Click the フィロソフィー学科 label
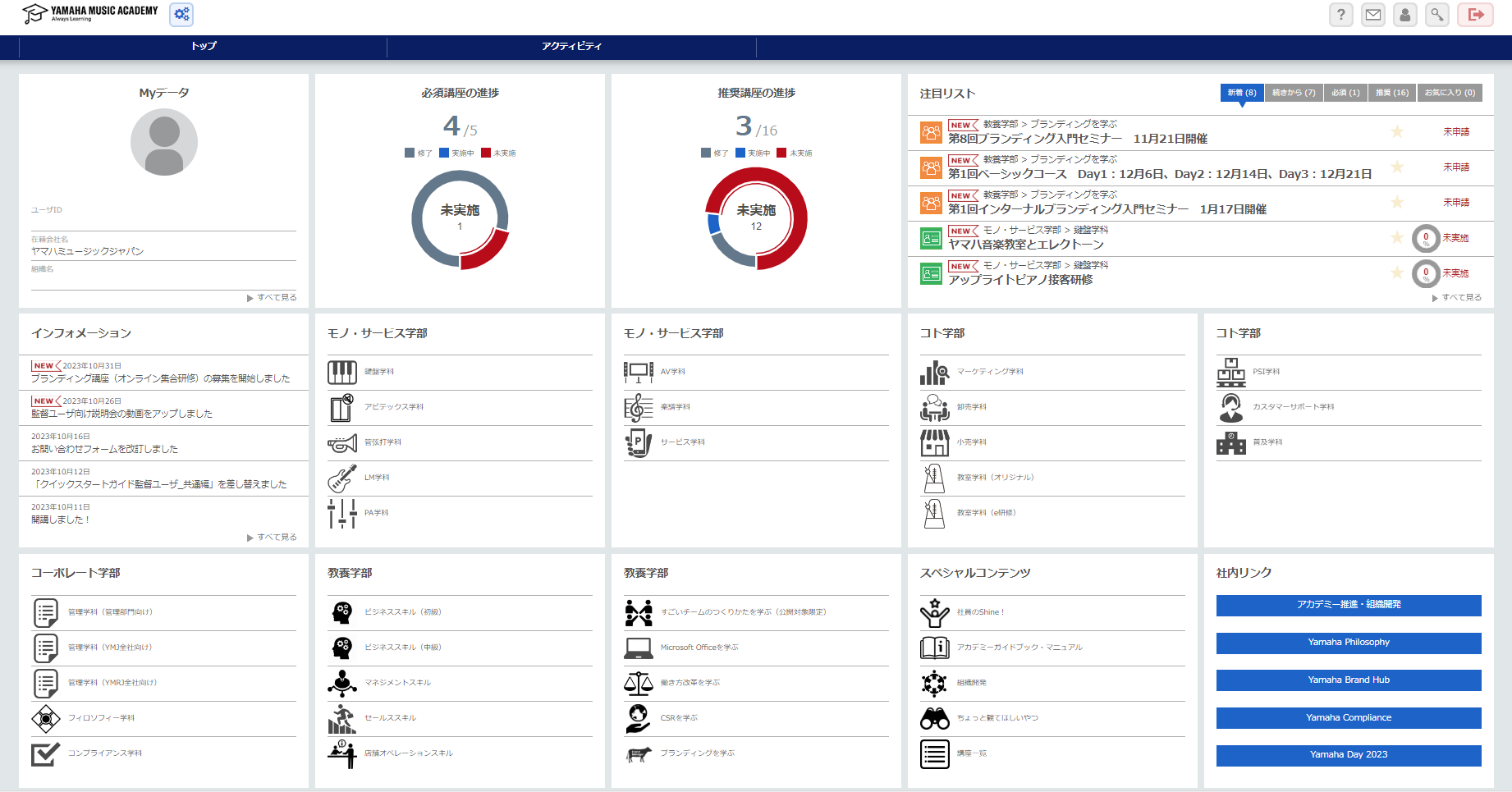 pyautogui.click(x=101, y=718)
